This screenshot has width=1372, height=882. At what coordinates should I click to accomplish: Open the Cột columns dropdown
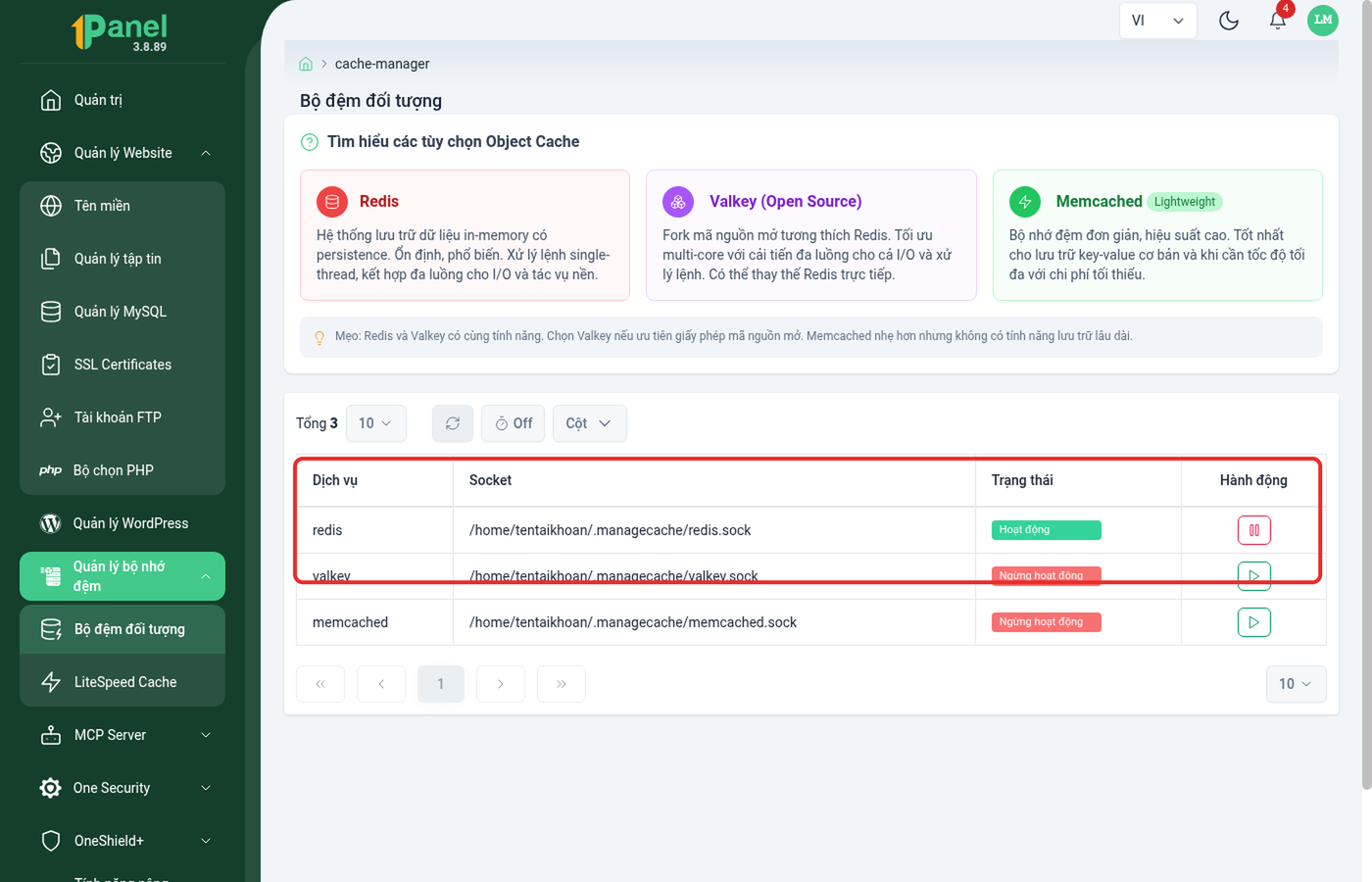tap(589, 423)
